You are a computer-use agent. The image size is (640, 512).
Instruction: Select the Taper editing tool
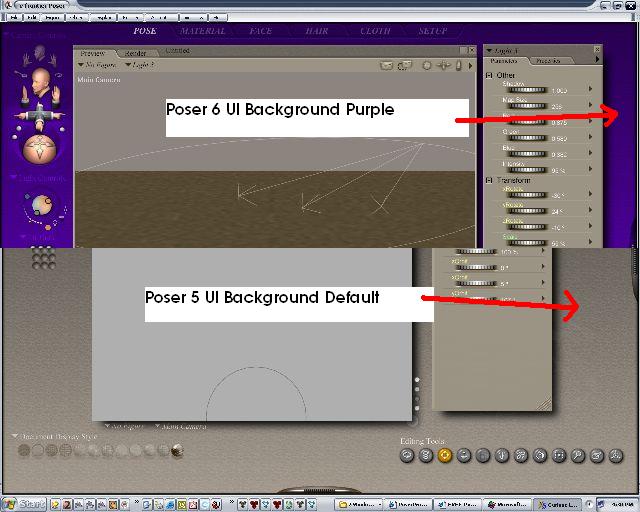click(x=502, y=455)
